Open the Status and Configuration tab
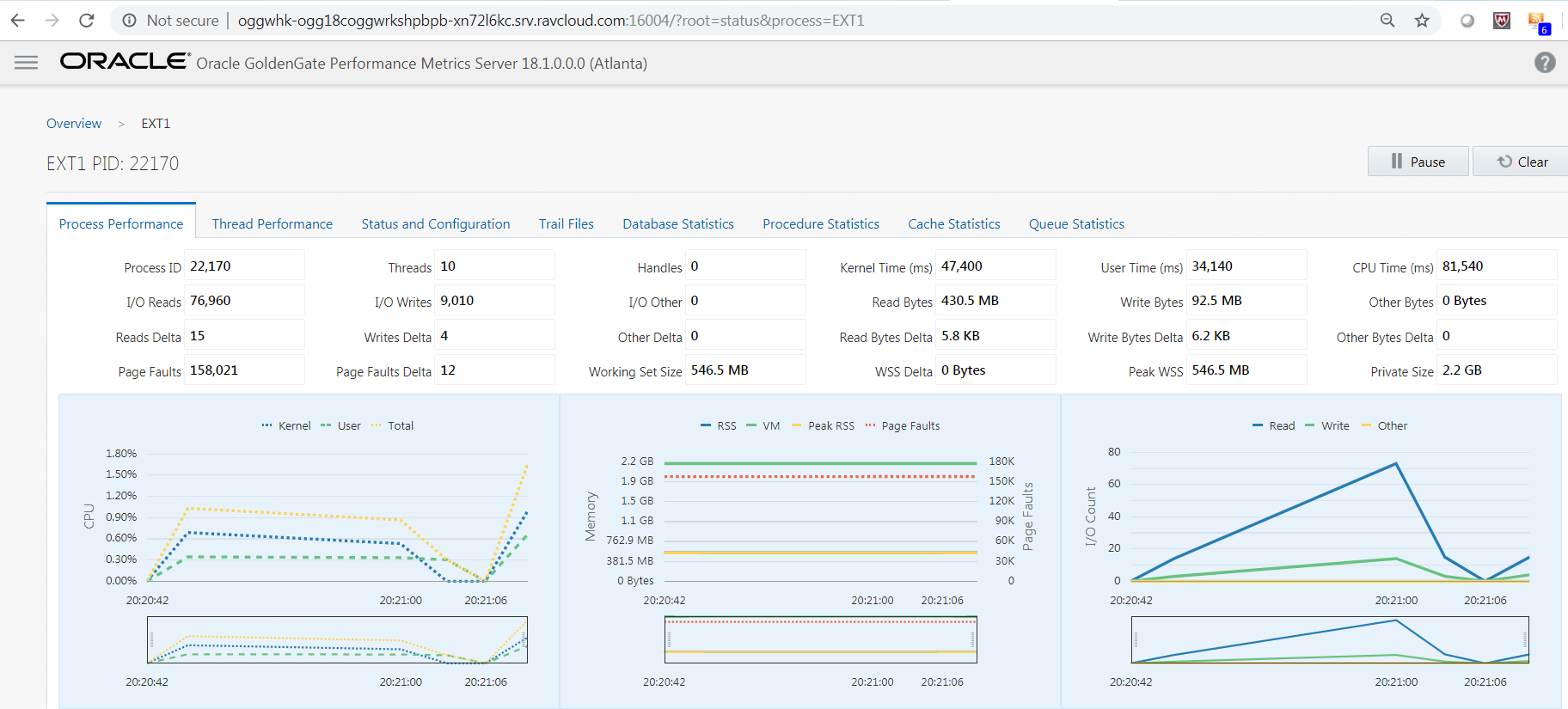 [436, 223]
